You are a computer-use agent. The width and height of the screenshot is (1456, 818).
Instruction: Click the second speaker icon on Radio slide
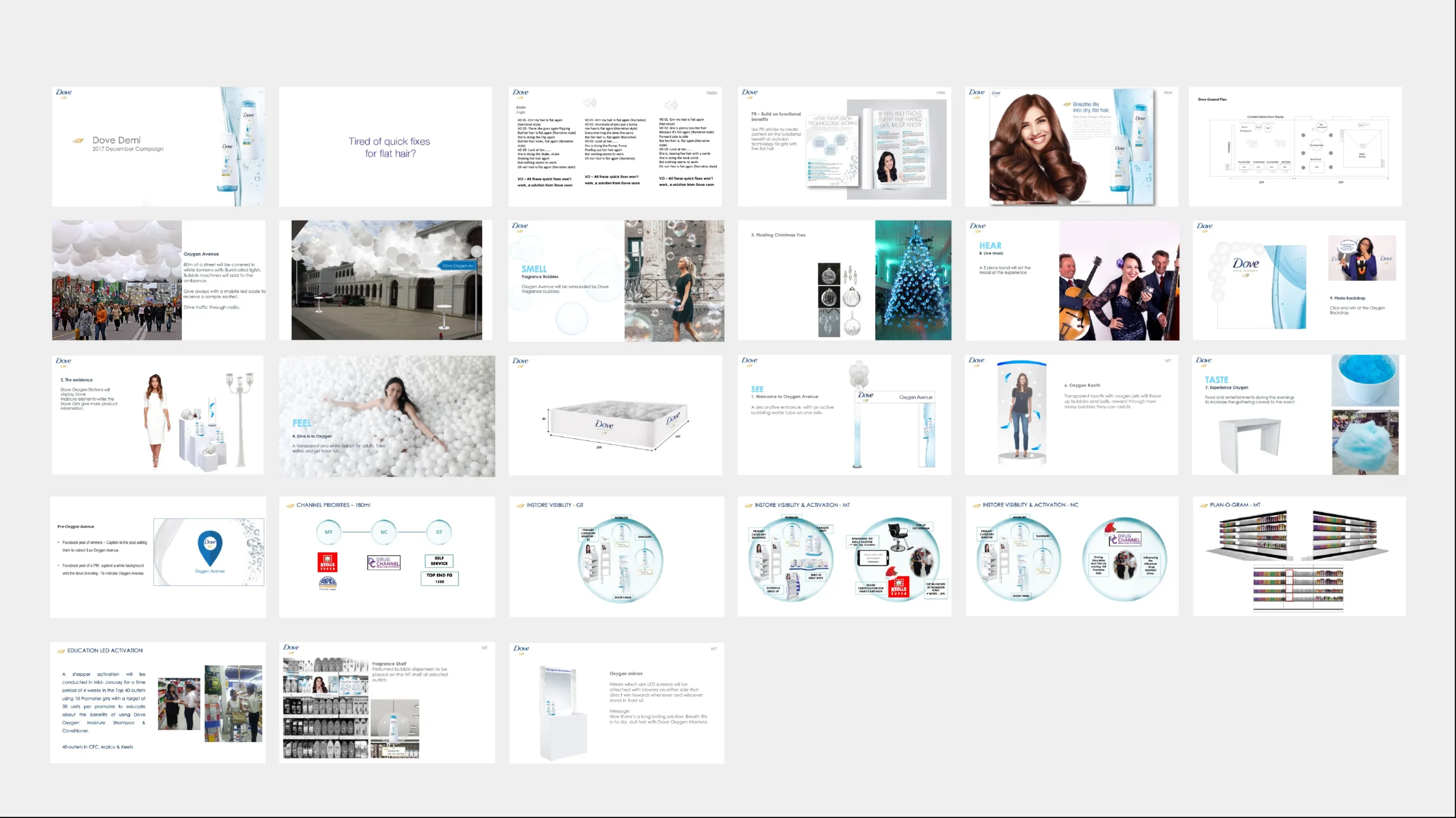click(671, 105)
